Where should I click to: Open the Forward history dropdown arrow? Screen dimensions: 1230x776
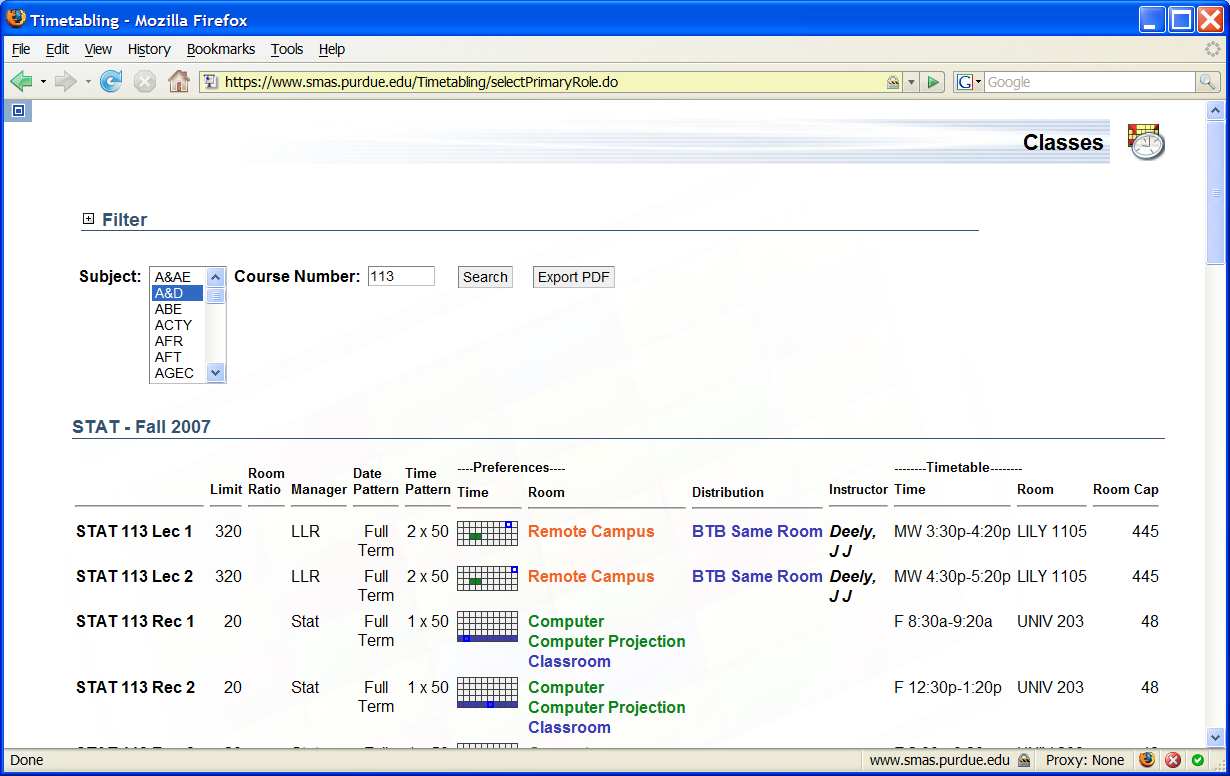pyautogui.click(x=88, y=82)
